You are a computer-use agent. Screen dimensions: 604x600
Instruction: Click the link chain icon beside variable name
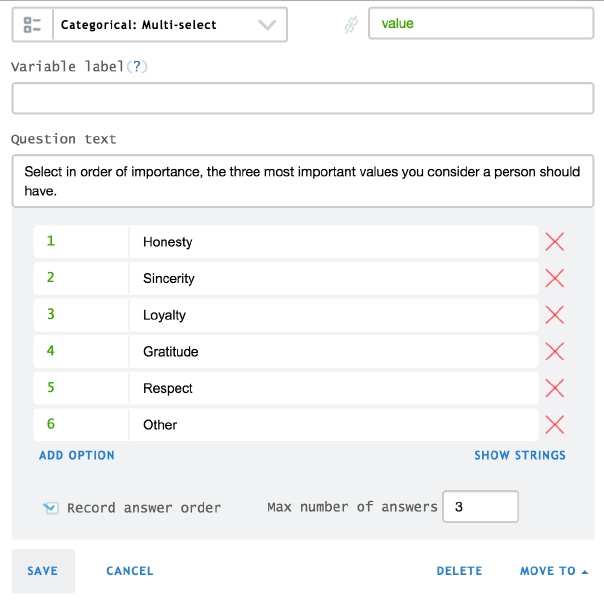[351, 25]
